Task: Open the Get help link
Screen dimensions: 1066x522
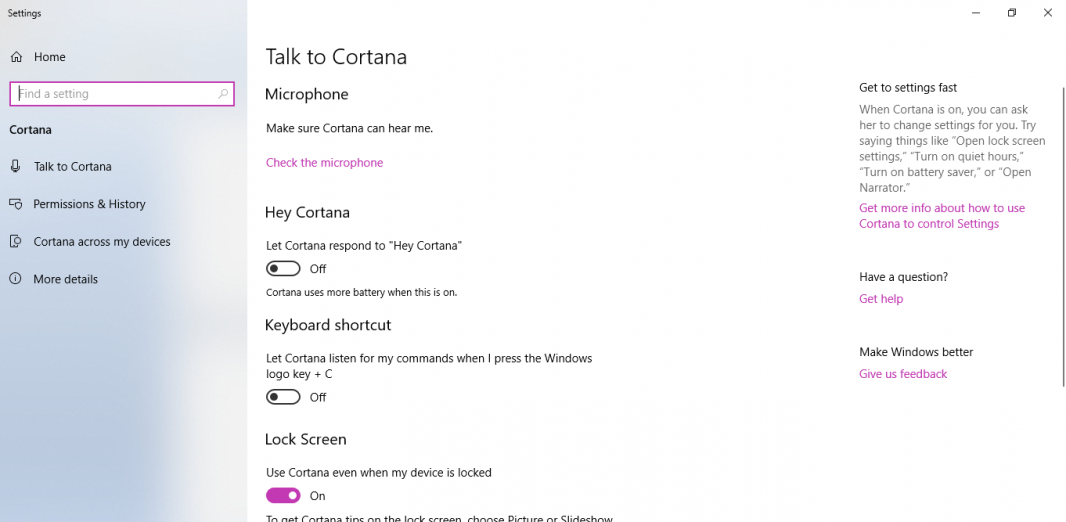Action: [x=881, y=298]
